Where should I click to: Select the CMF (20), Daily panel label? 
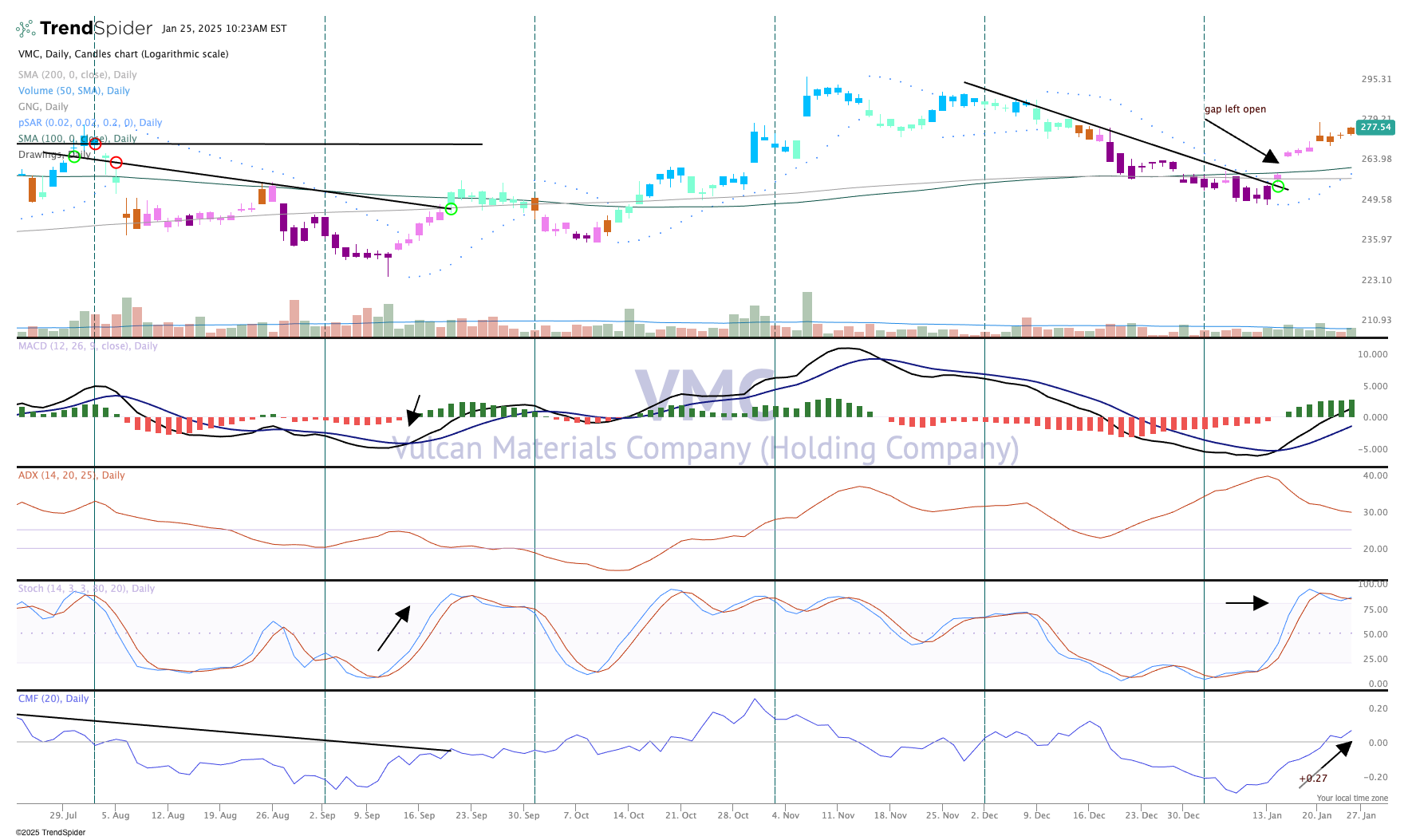tap(53, 699)
